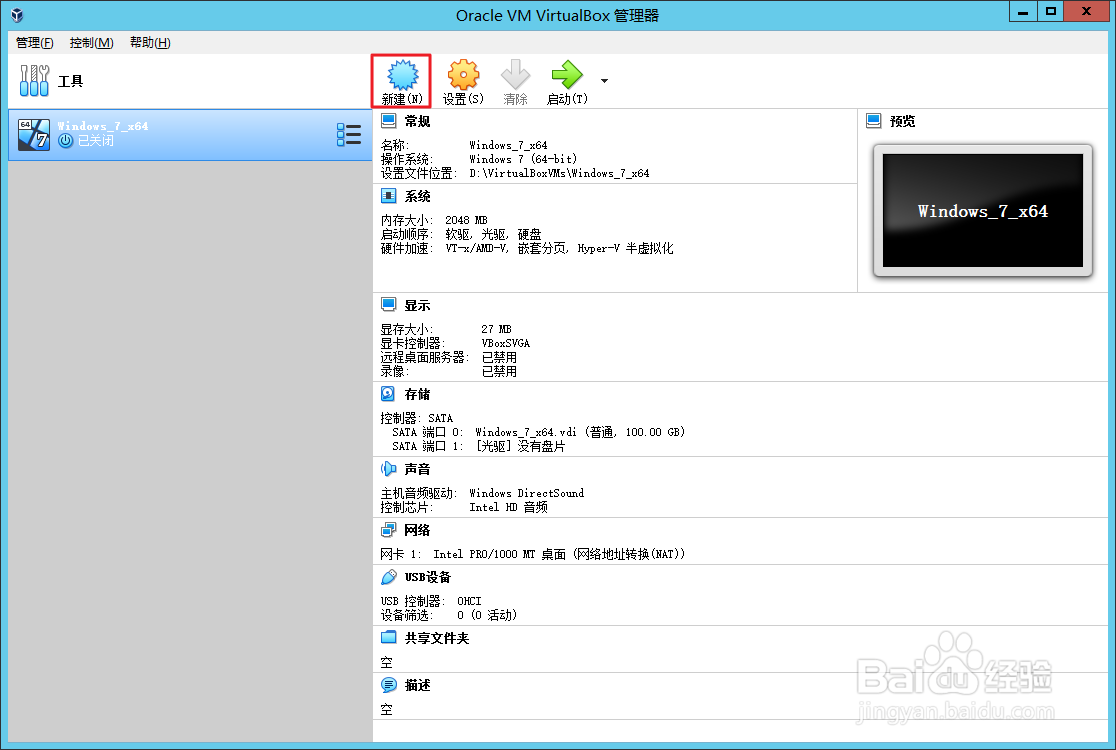Select the 工具 label in left panel
This screenshot has width=1116, height=750.
point(70,81)
